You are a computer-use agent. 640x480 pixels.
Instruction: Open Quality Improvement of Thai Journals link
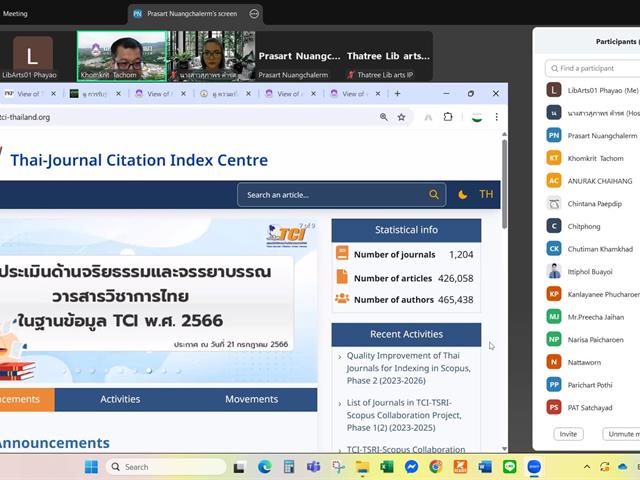[408, 368]
